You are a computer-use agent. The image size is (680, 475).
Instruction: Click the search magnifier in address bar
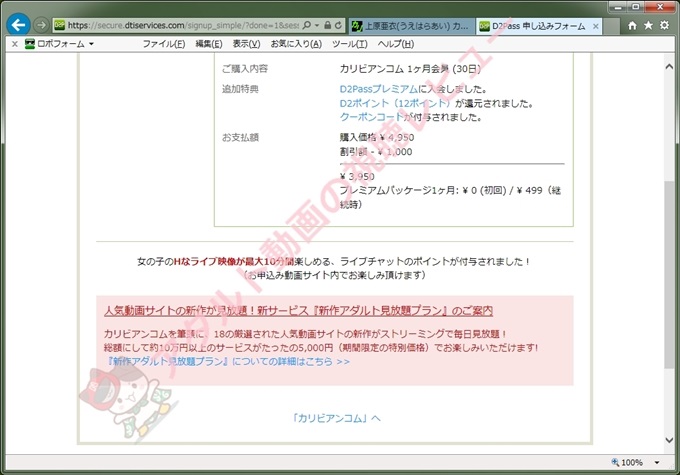[307, 25]
